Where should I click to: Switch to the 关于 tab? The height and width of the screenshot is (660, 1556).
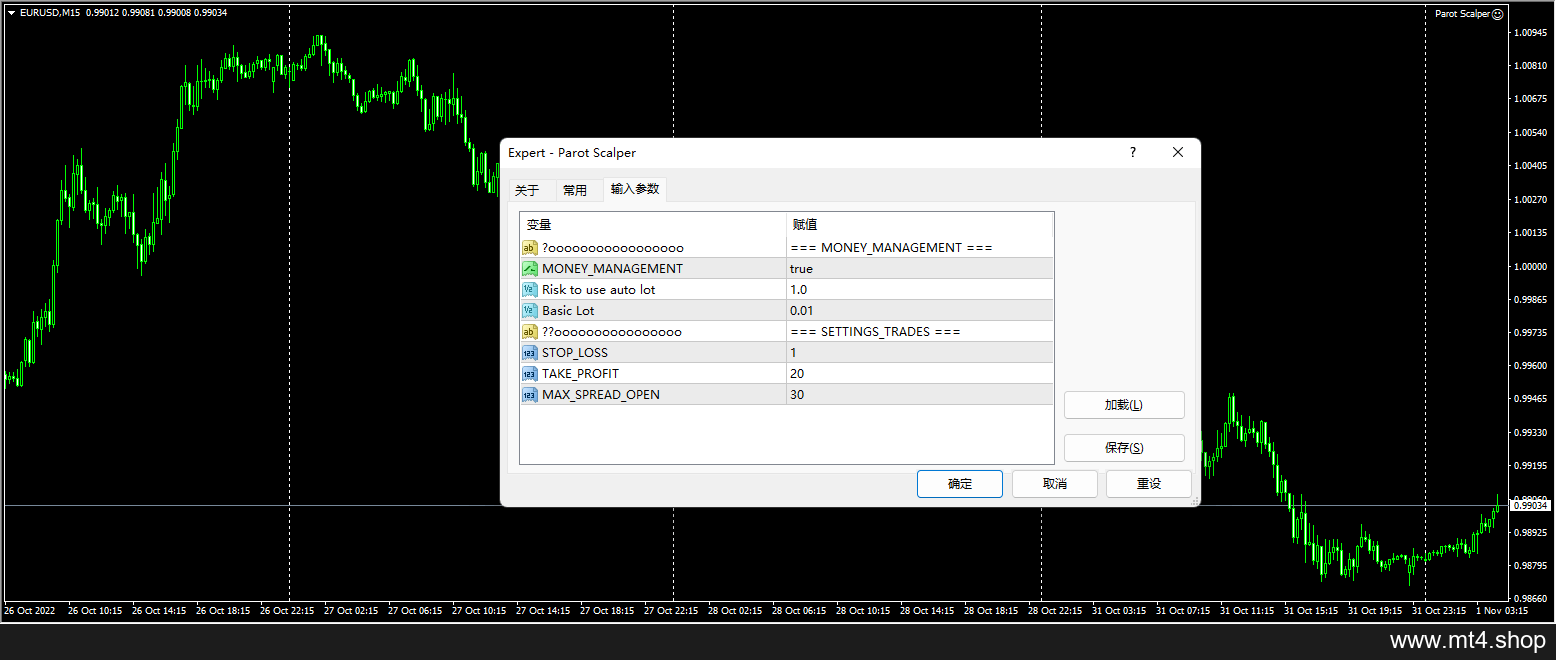(527, 190)
